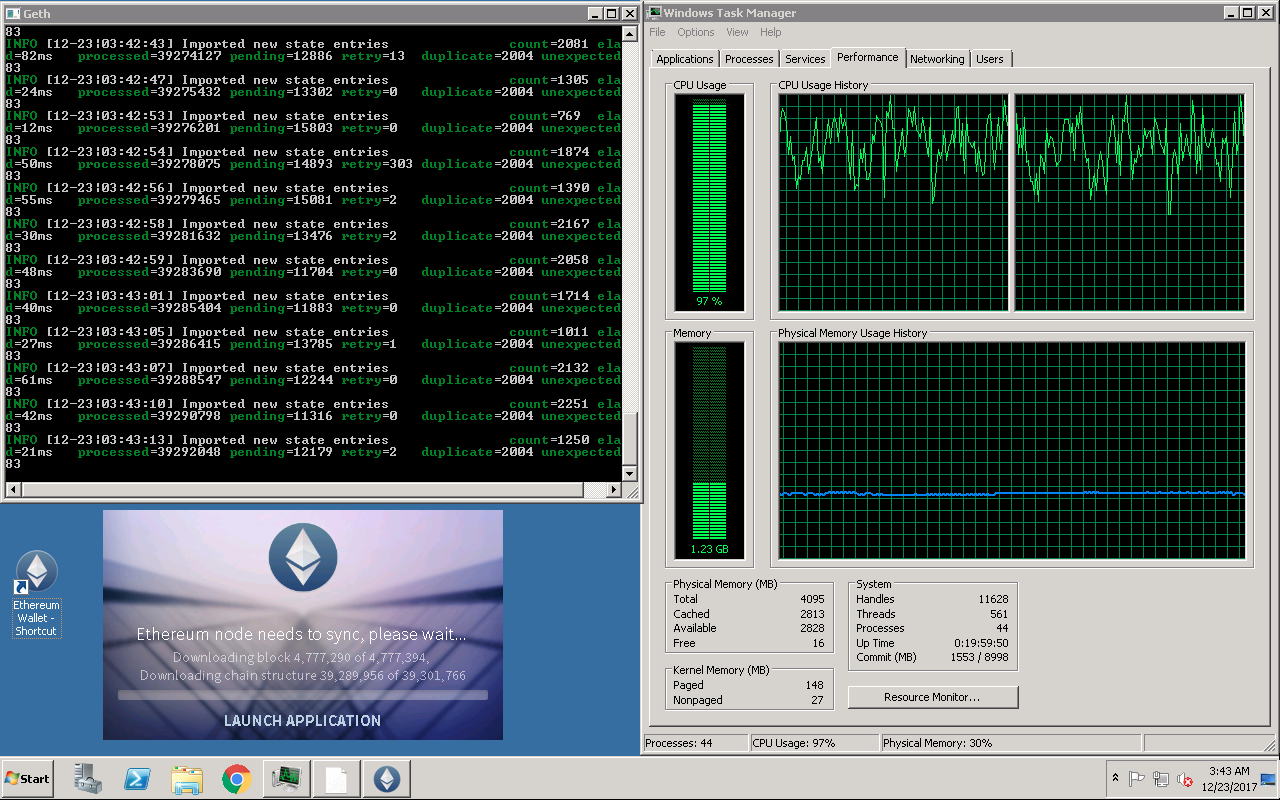This screenshot has height=800, width=1280.
Task: Open the Windows Explorer folder taskbar icon
Action: [187, 779]
